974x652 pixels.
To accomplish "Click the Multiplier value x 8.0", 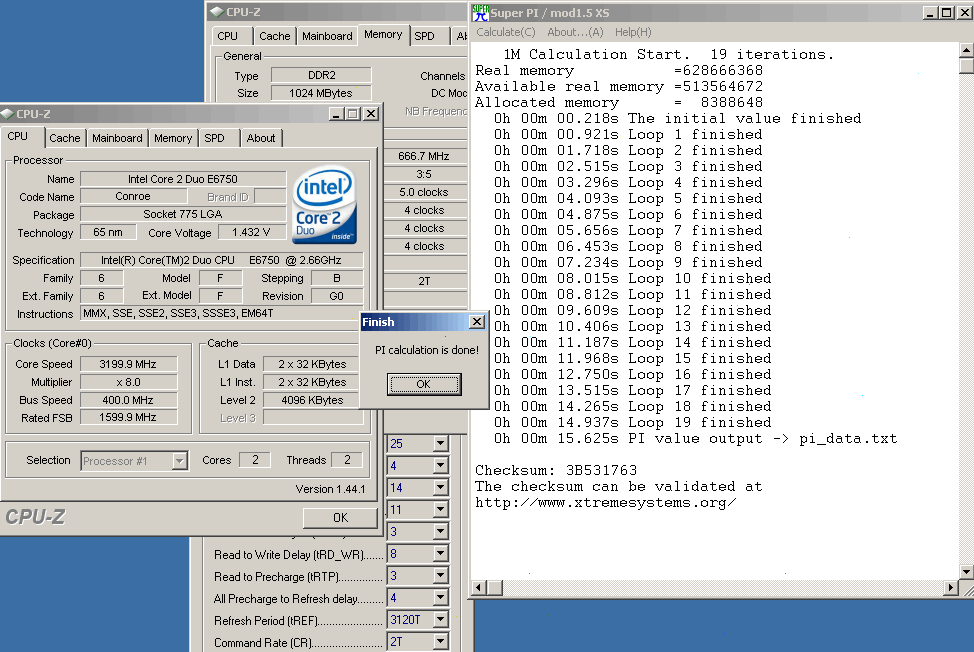I will pos(128,382).
